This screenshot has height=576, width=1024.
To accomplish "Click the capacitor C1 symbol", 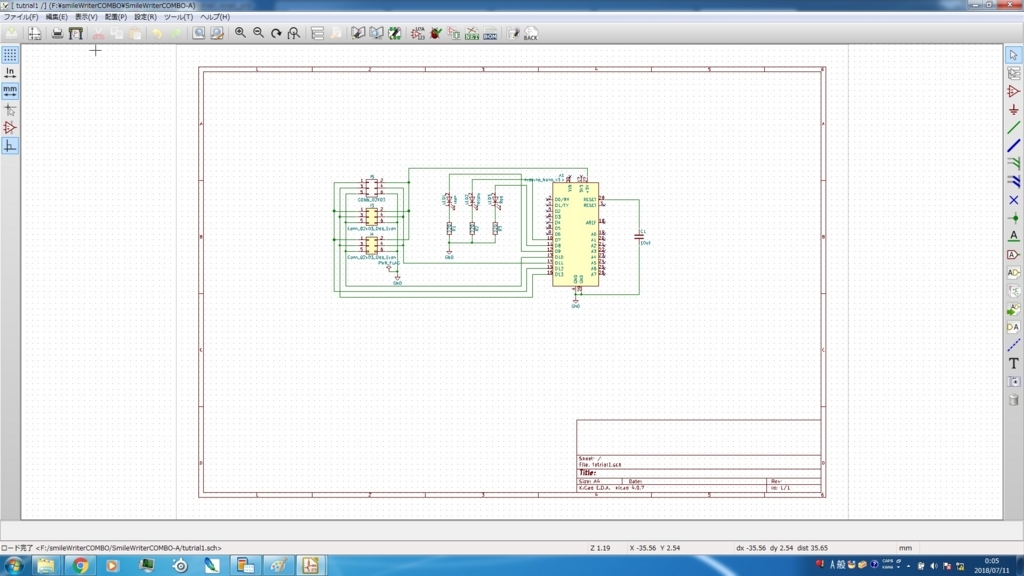I will [x=639, y=236].
